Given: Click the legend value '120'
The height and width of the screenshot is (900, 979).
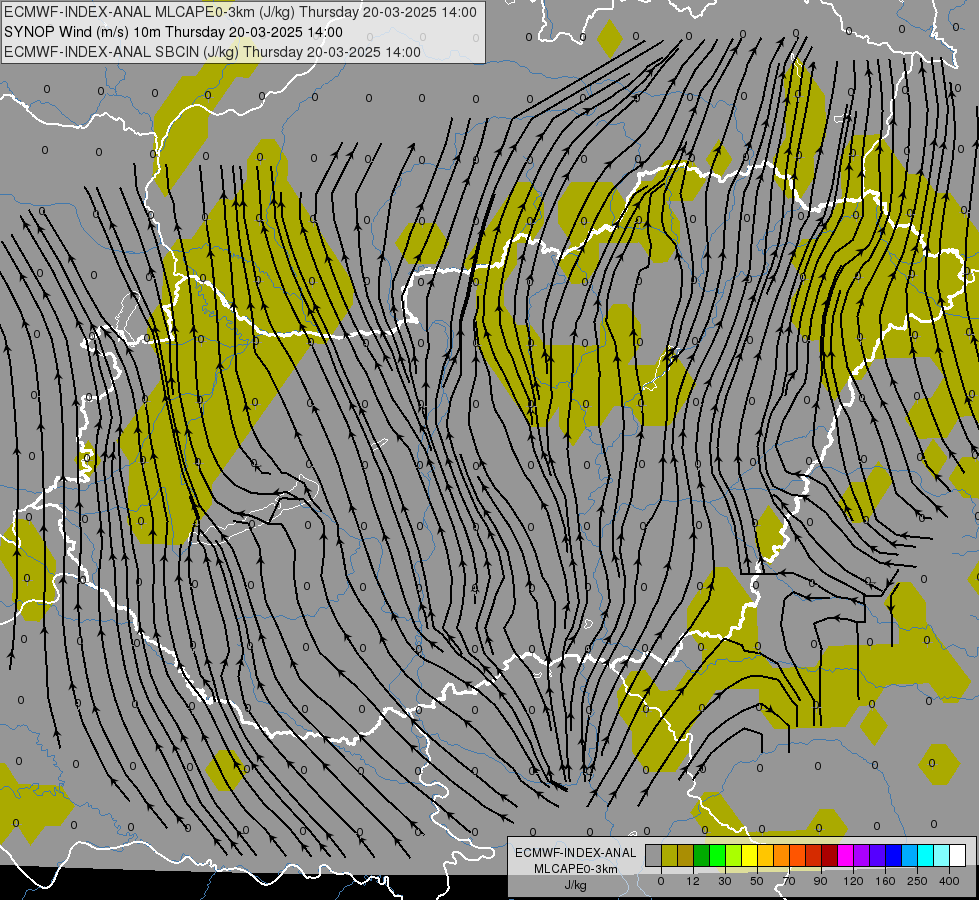Looking at the screenshot, I should tap(853, 881).
